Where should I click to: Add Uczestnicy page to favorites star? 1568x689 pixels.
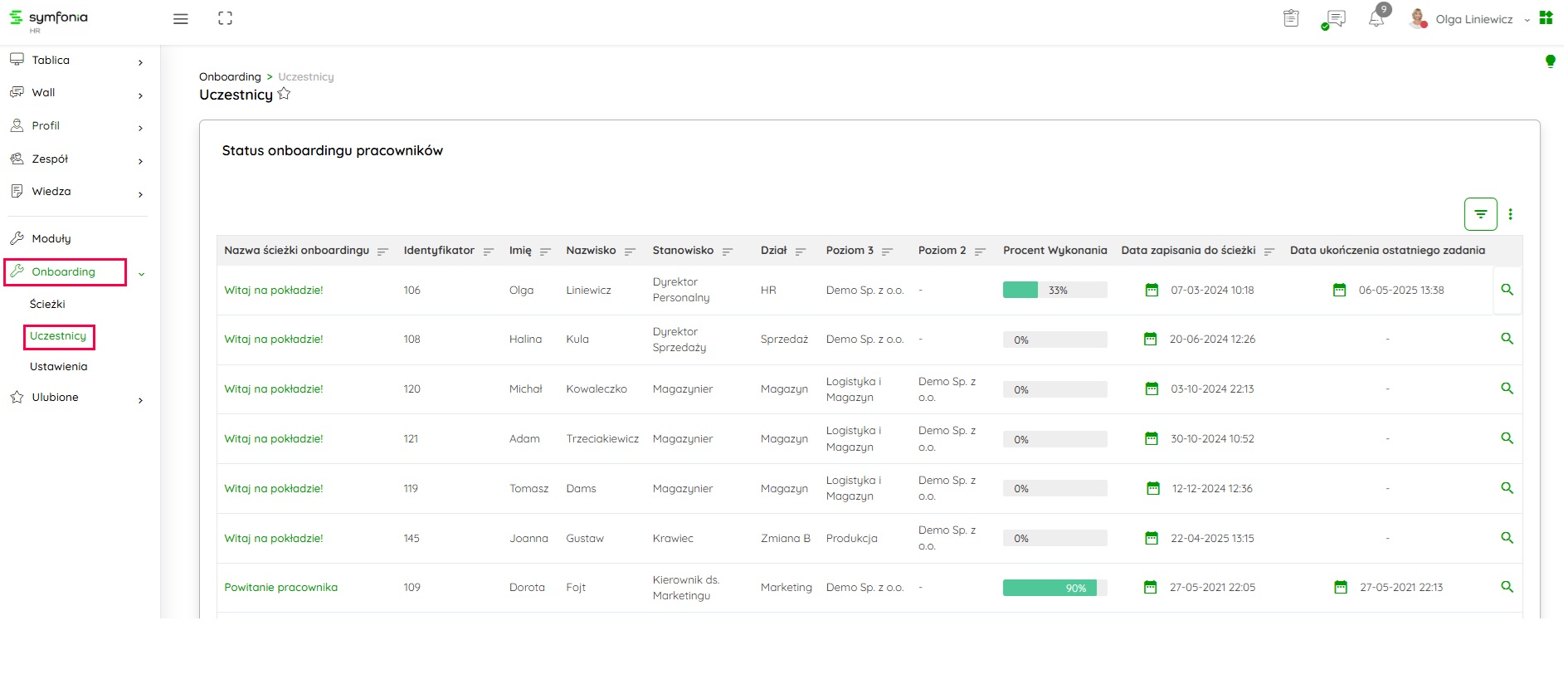click(284, 94)
